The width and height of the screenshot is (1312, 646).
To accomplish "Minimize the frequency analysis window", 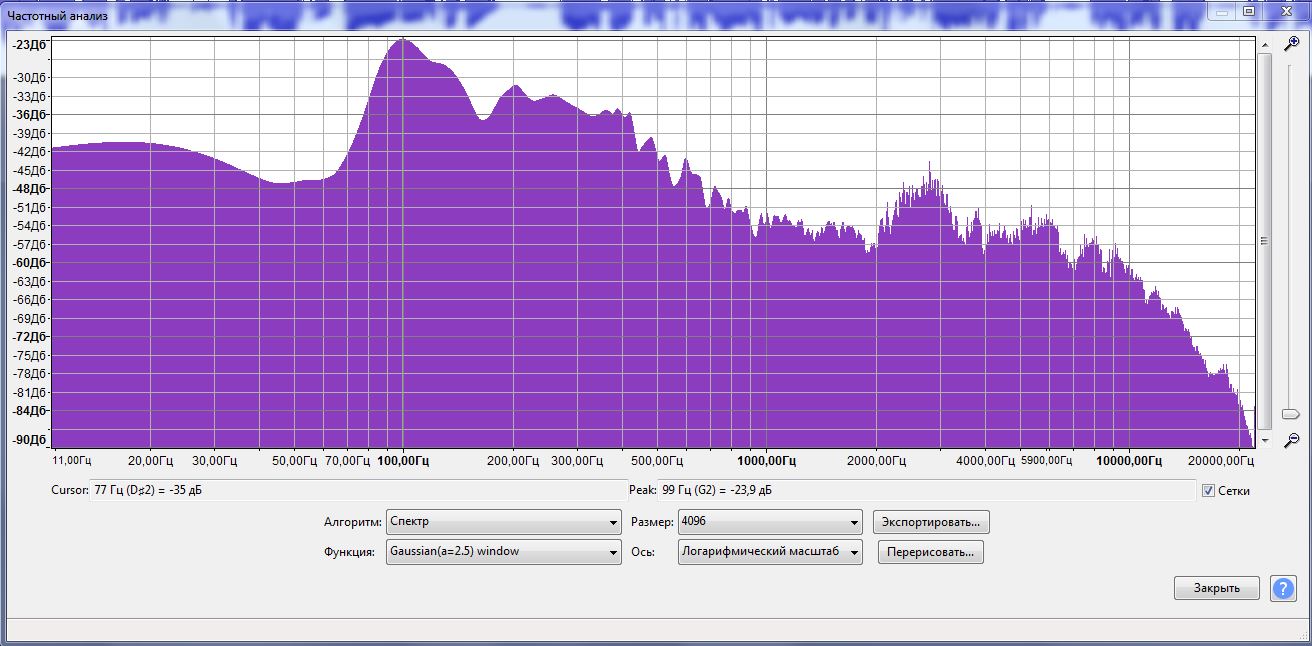I will [1222, 11].
